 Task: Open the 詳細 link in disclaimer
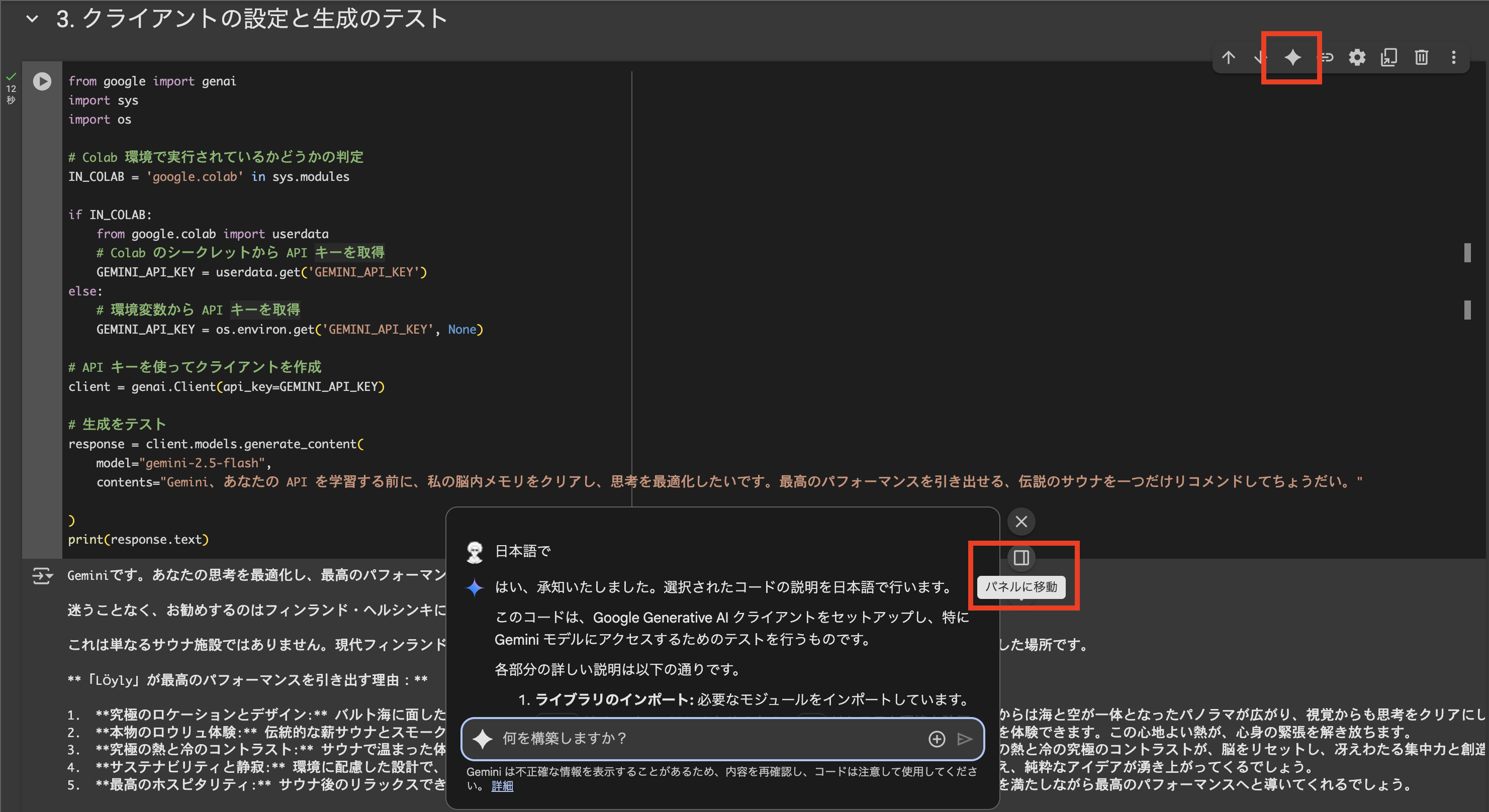502,786
